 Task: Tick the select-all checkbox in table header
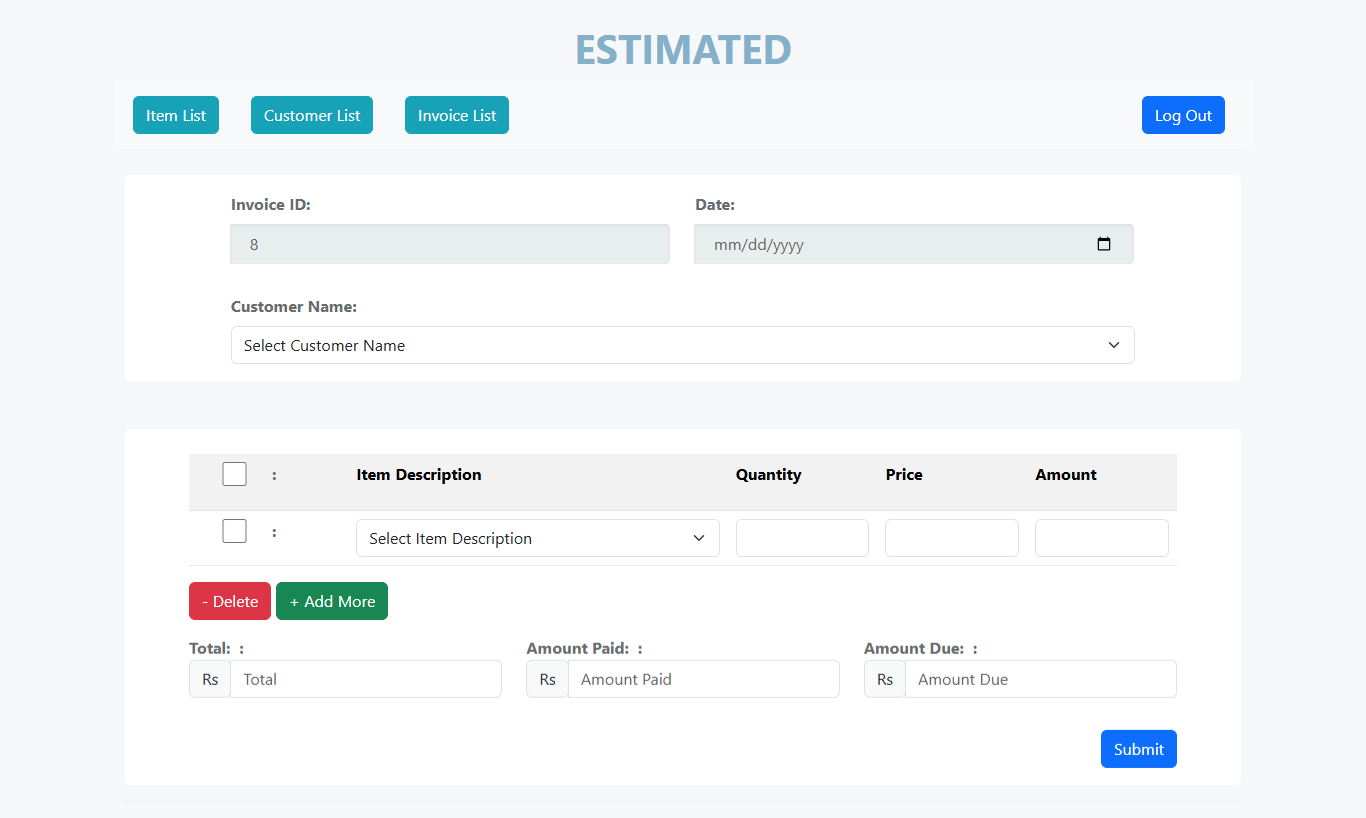(x=234, y=474)
